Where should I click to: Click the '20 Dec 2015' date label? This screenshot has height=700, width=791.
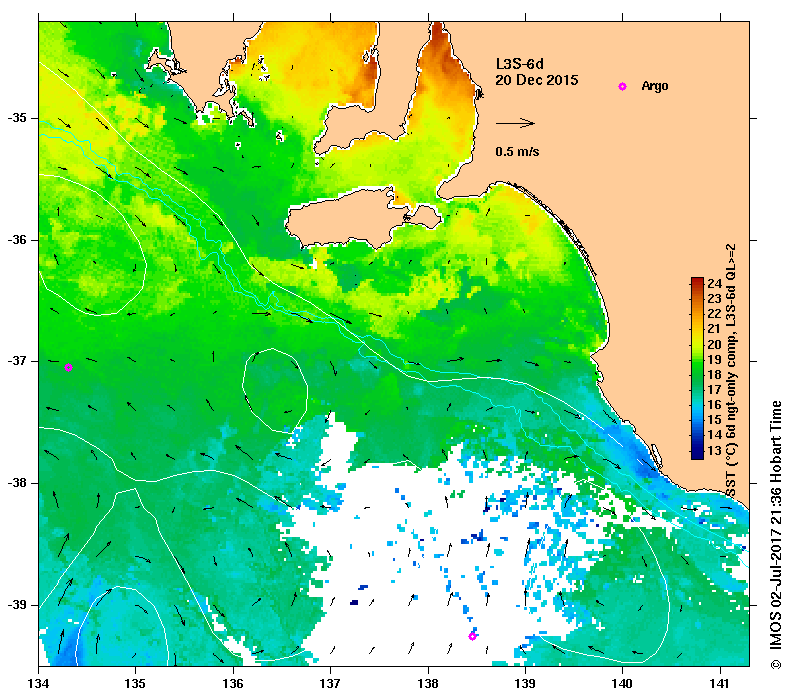537,80
